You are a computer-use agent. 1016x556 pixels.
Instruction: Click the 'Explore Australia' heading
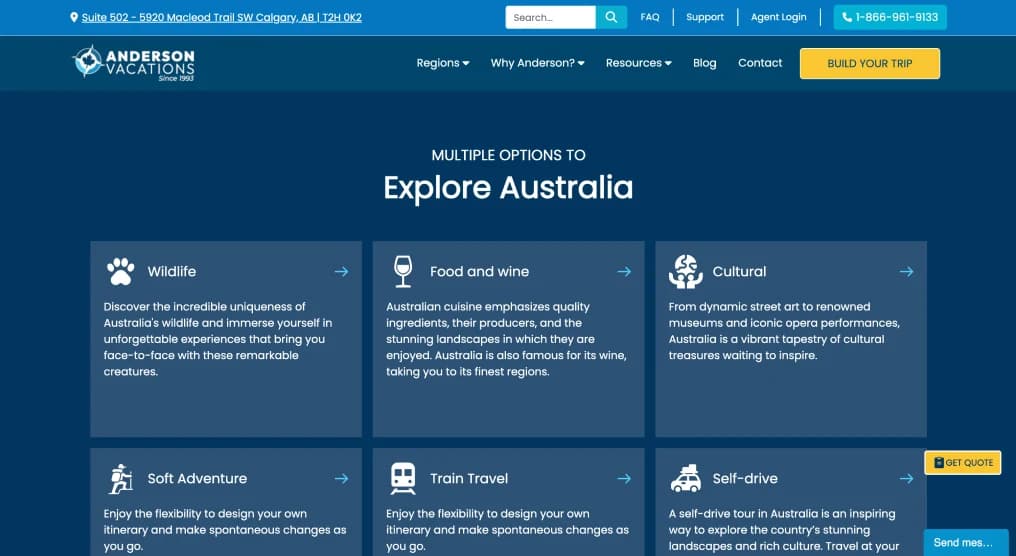[x=508, y=188]
